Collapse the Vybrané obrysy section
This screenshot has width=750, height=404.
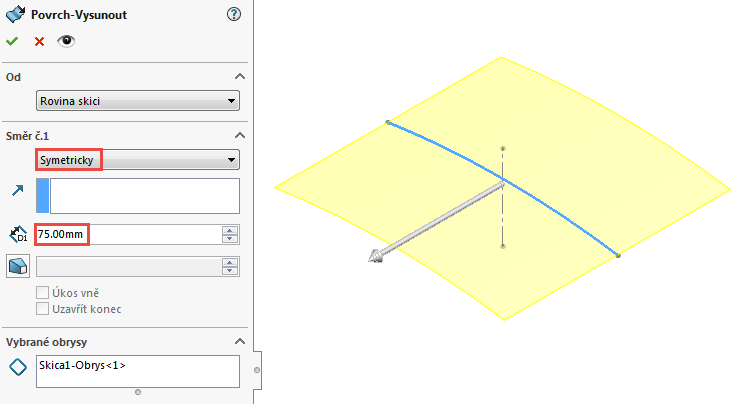coord(240,341)
